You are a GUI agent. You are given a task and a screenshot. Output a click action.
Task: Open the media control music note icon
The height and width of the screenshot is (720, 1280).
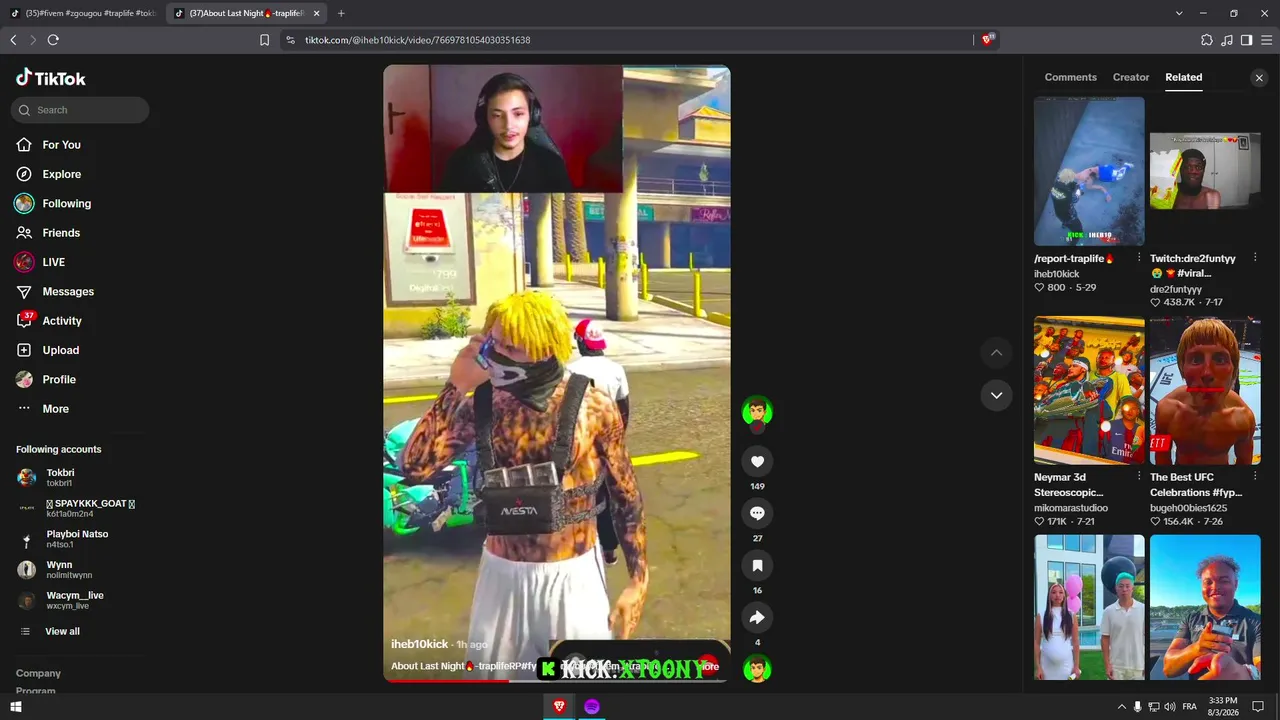(1227, 40)
